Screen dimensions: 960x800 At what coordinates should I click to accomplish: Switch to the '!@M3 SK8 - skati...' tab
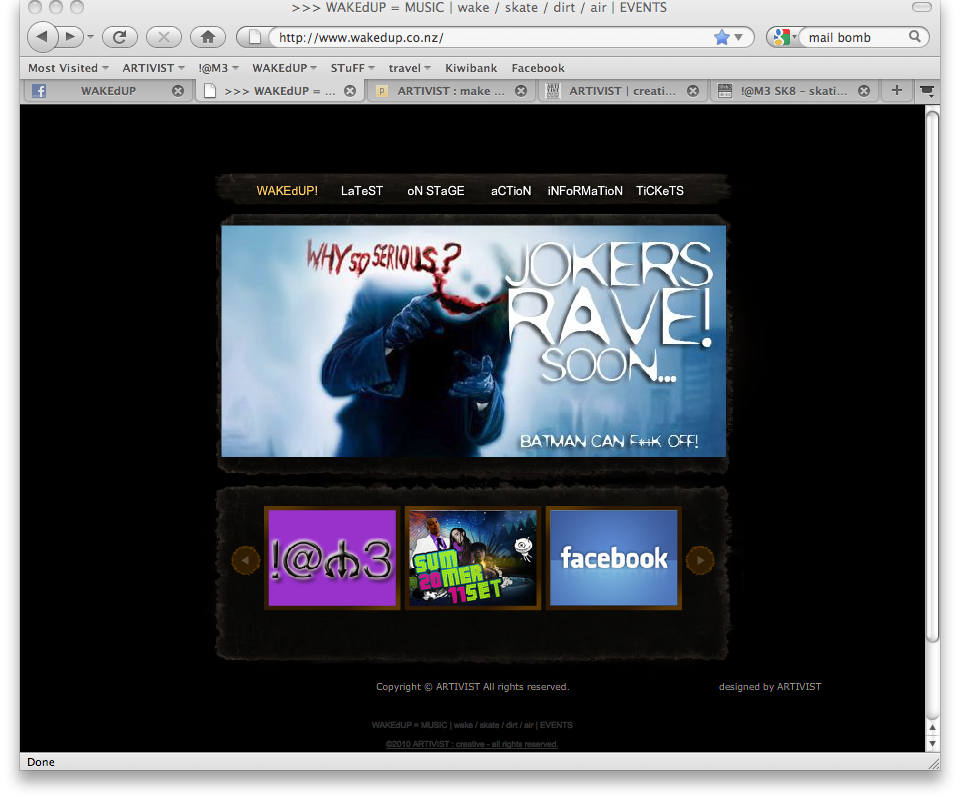point(793,91)
